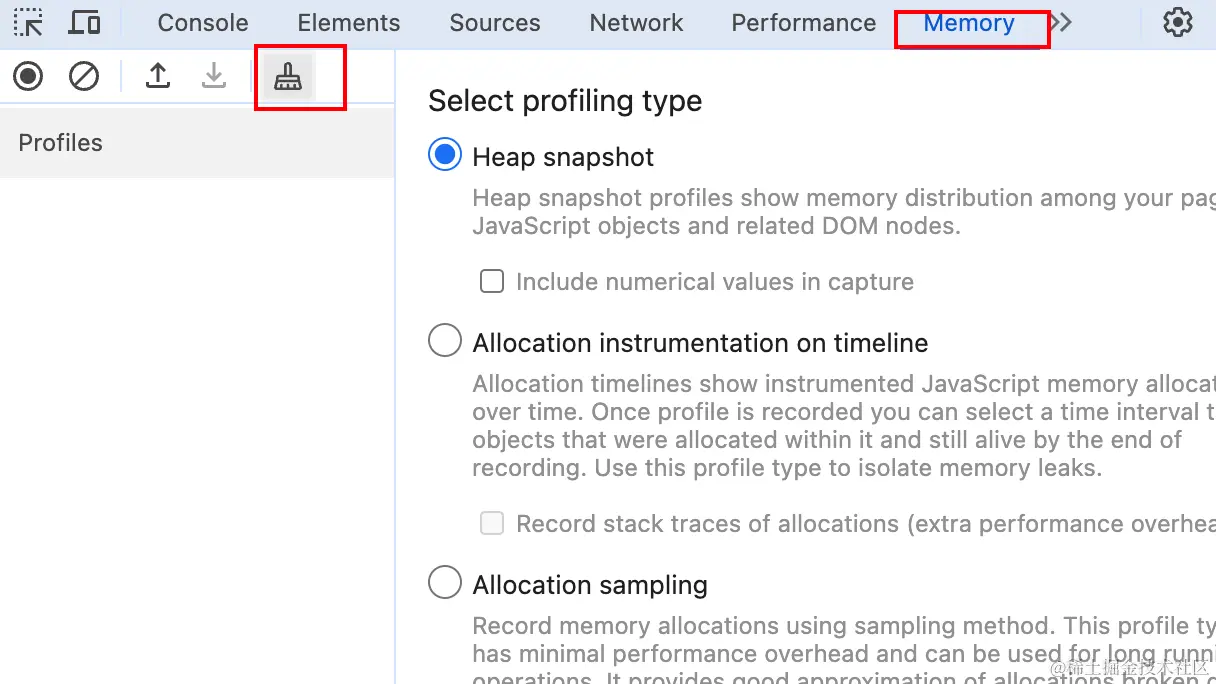1216x684 pixels.
Task: Click the collect garbage broom icon
Action: [288, 77]
